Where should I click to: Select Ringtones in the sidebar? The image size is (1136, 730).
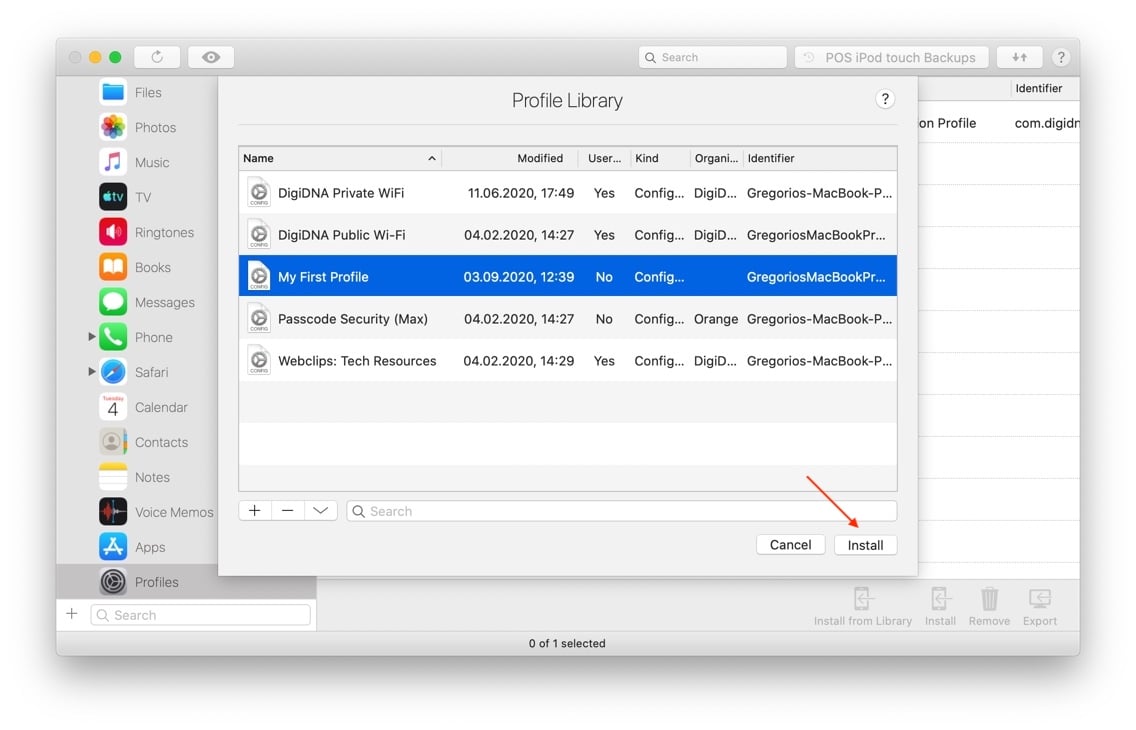(164, 232)
